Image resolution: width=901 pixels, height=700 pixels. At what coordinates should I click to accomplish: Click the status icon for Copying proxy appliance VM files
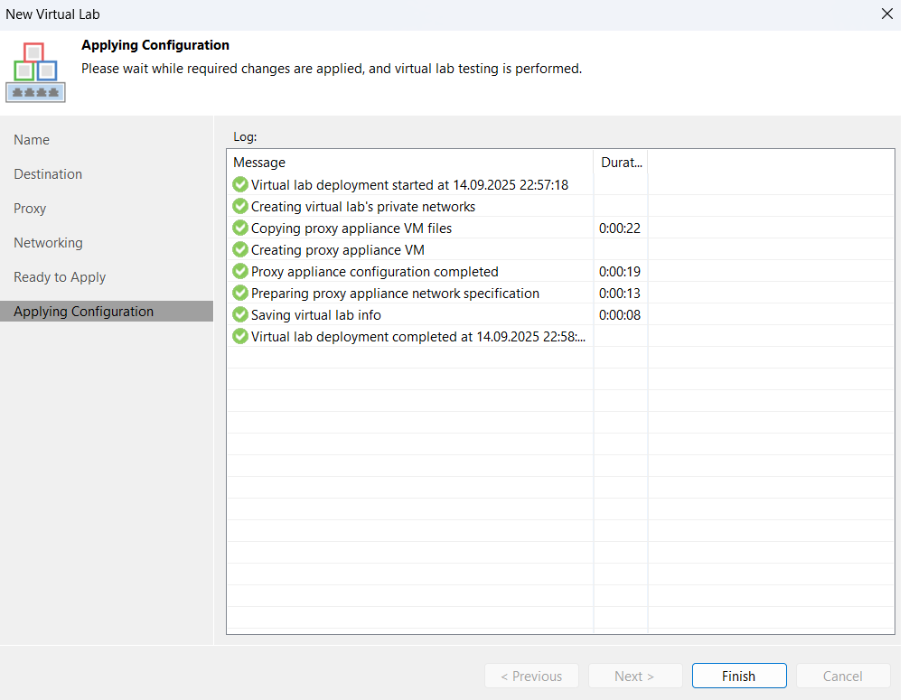tap(240, 228)
